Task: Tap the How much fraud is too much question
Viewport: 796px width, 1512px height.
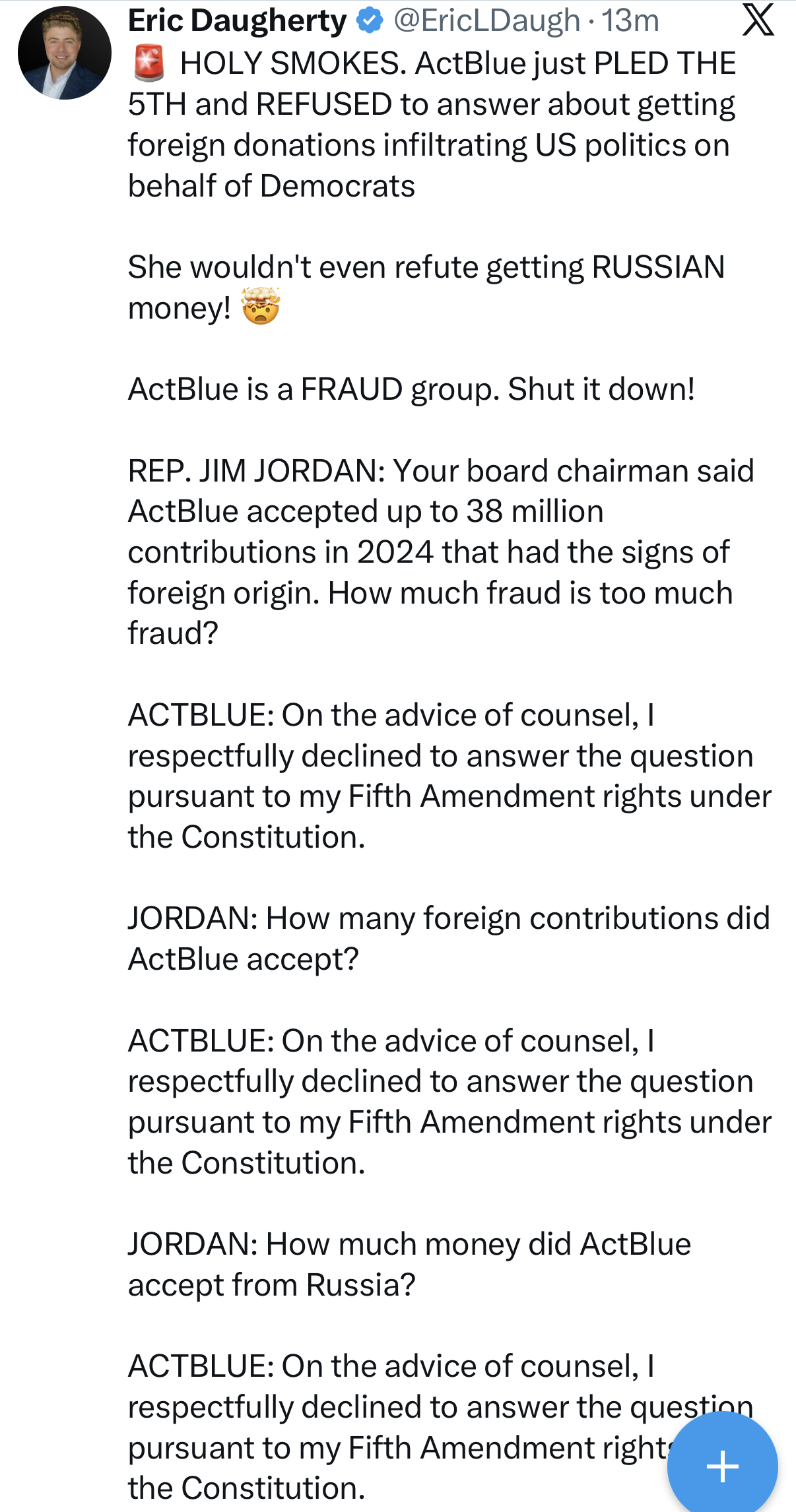Action: point(430,613)
